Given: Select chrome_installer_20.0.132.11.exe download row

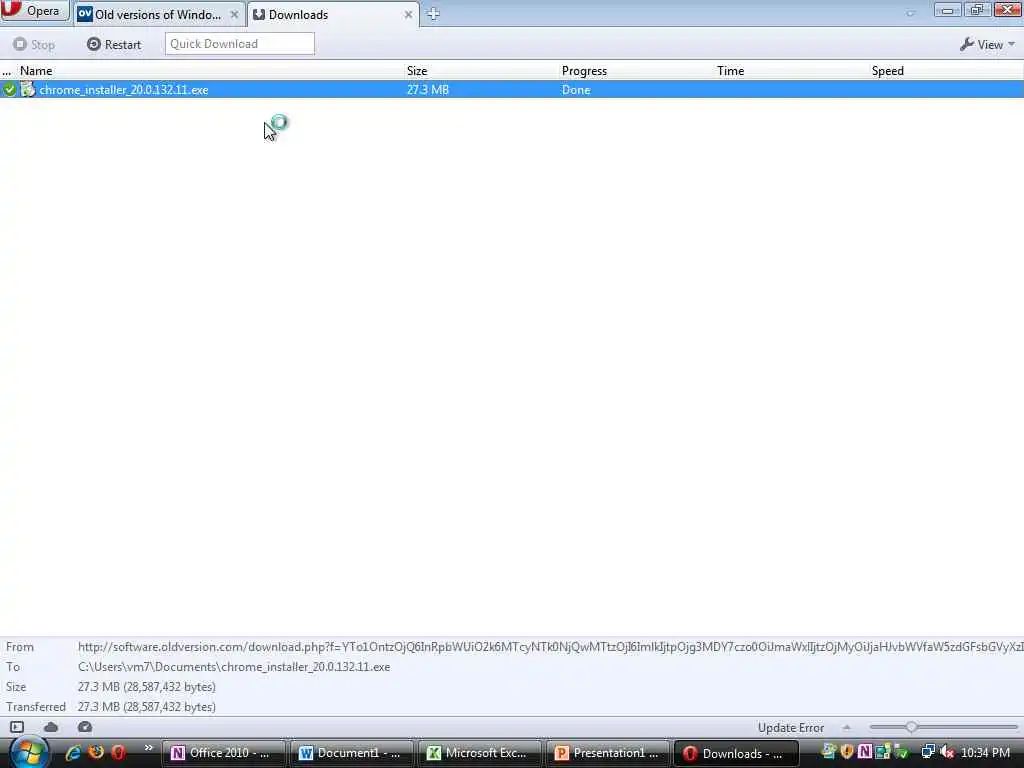Looking at the screenshot, I should pyautogui.click(x=512, y=89).
